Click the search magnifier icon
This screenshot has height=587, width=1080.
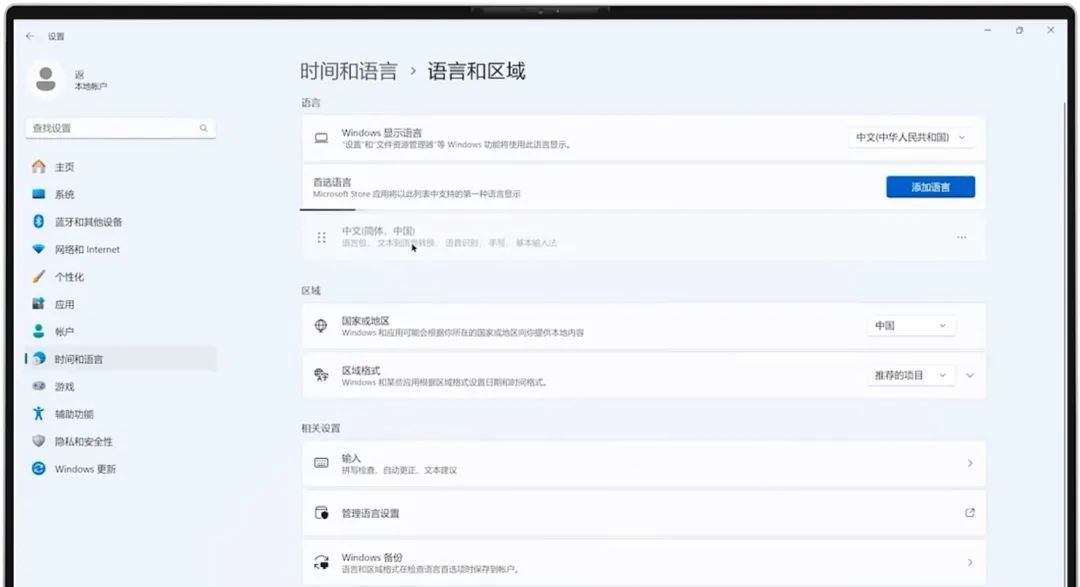(x=204, y=128)
